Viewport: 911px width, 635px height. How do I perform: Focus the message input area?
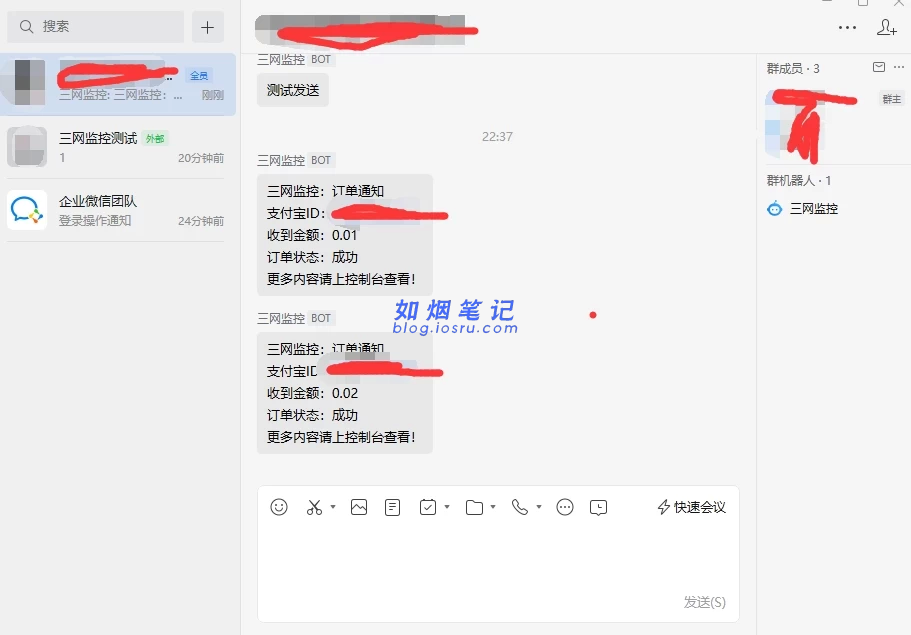(x=498, y=558)
